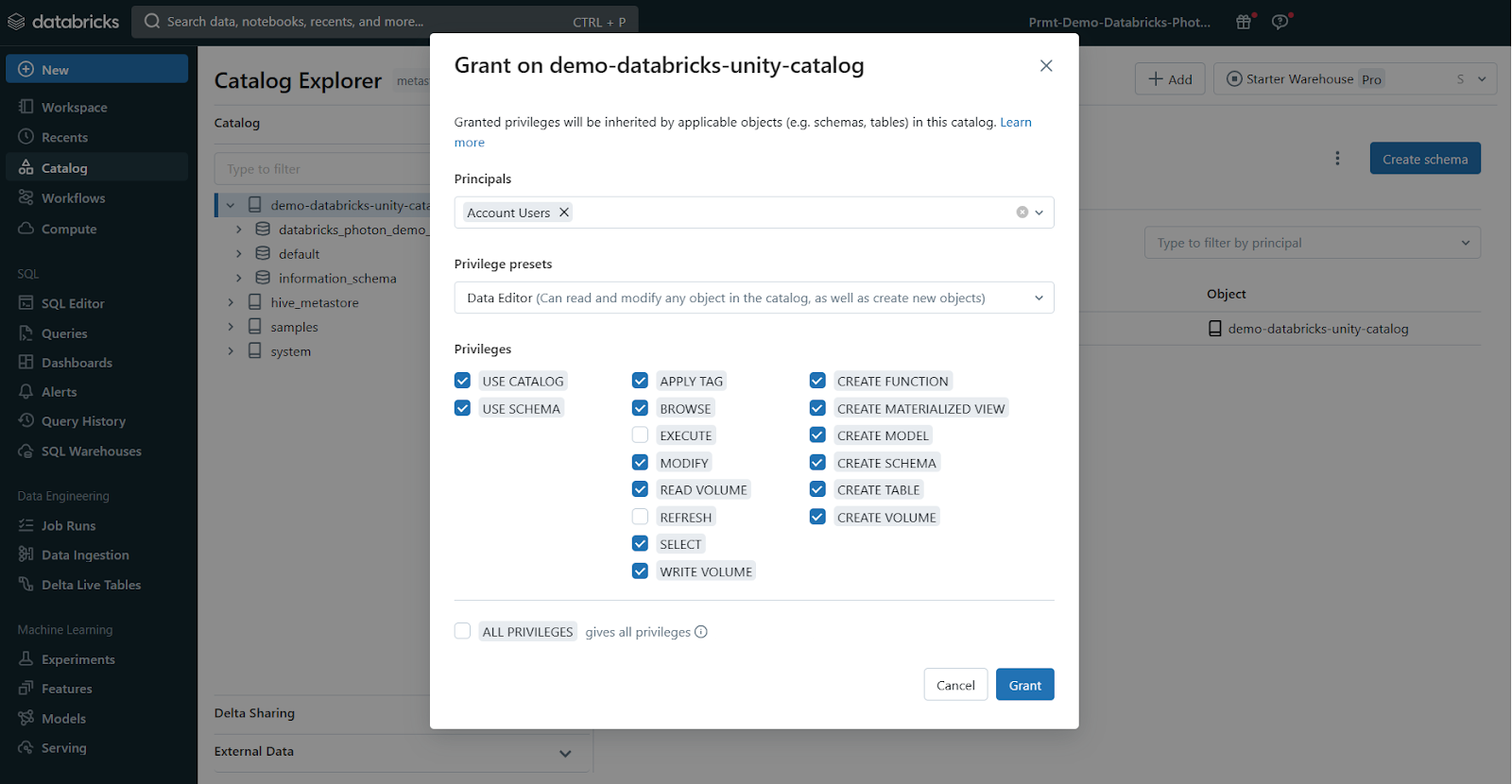The height and width of the screenshot is (784, 1512).
Task: Click the New button
Action: (97, 69)
